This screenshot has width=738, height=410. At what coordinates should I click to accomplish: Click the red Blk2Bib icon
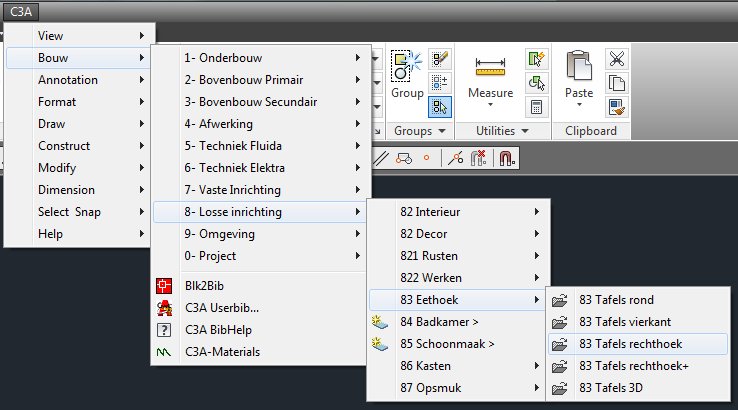tap(164, 286)
